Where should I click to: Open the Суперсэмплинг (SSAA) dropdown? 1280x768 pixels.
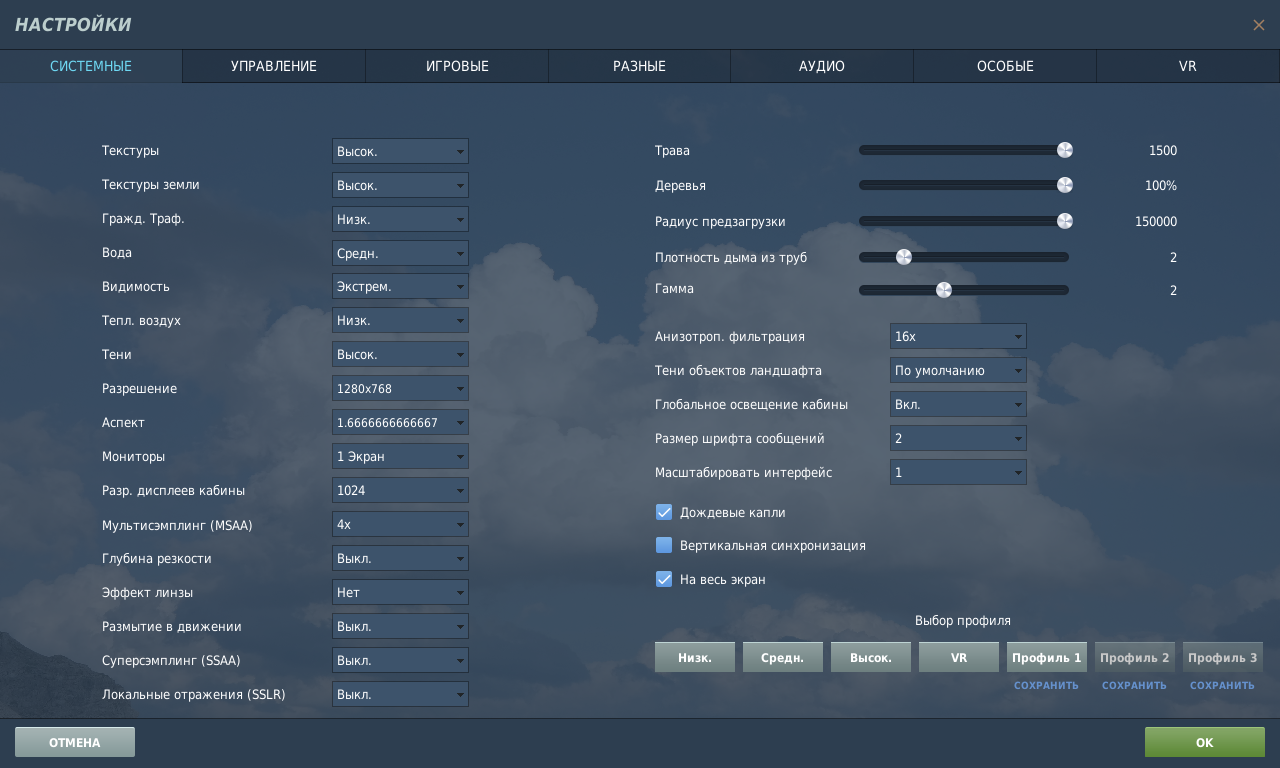[400, 660]
